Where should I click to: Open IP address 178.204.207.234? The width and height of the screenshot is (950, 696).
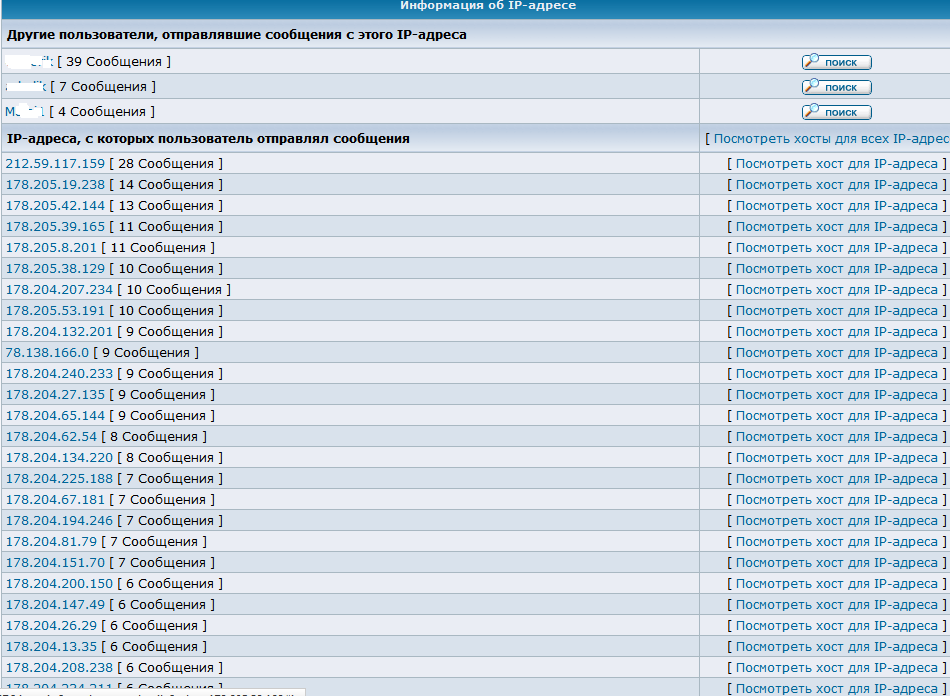click(x=59, y=290)
